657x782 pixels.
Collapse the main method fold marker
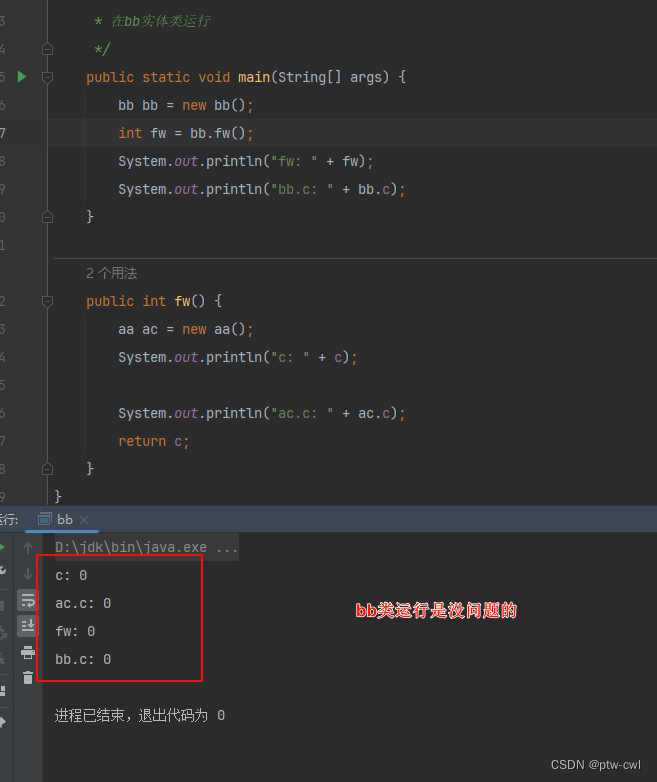[47, 77]
